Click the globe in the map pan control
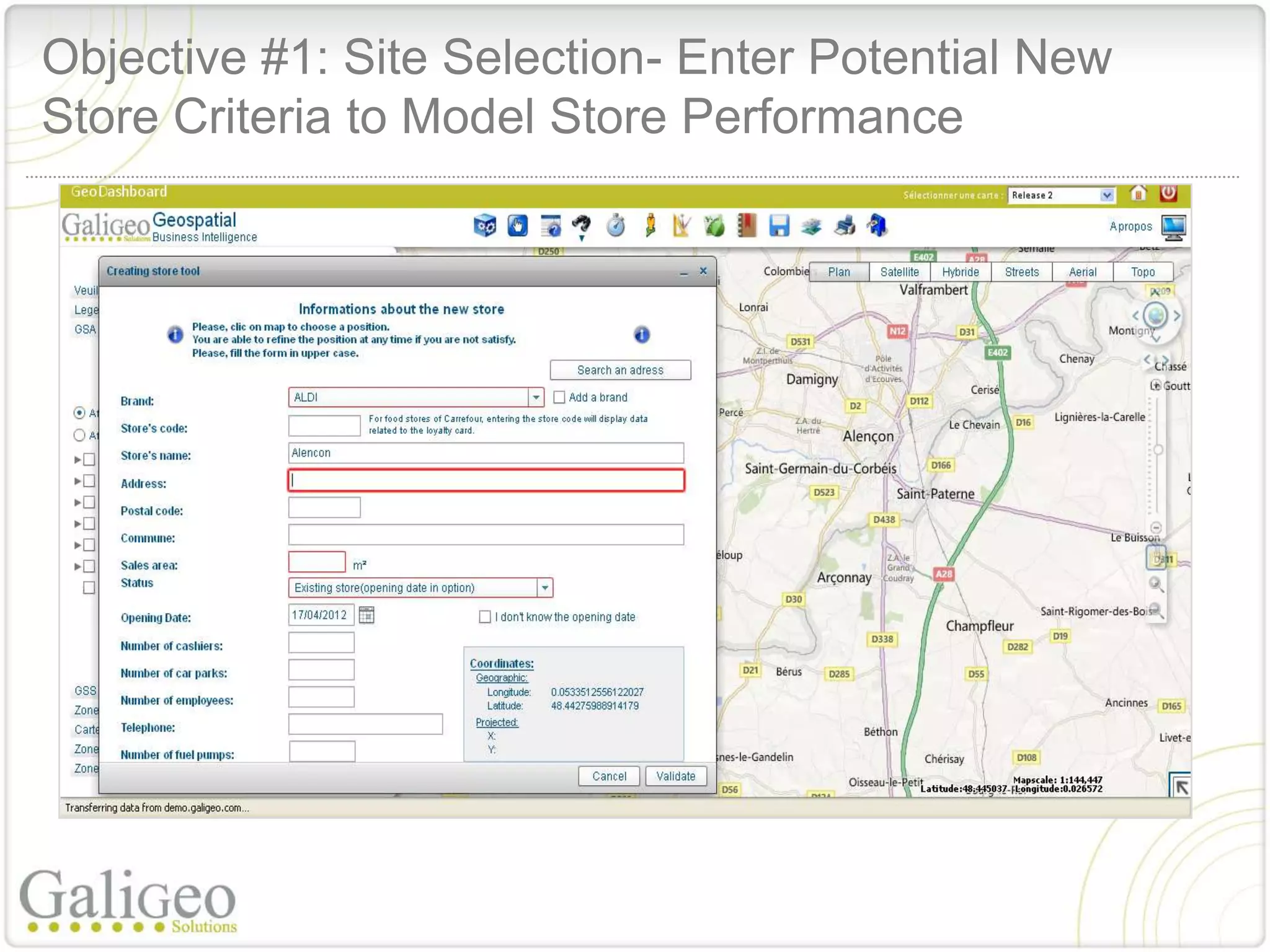Viewport: 1270px width, 952px height. pos(1156,315)
